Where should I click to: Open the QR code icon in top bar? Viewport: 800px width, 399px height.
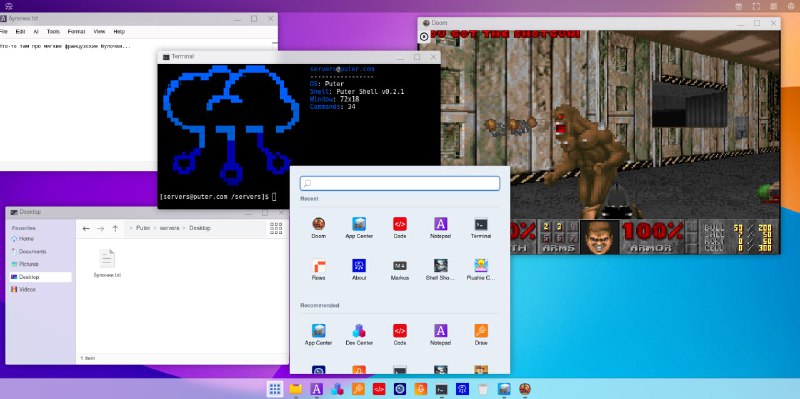click(x=774, y=6)
